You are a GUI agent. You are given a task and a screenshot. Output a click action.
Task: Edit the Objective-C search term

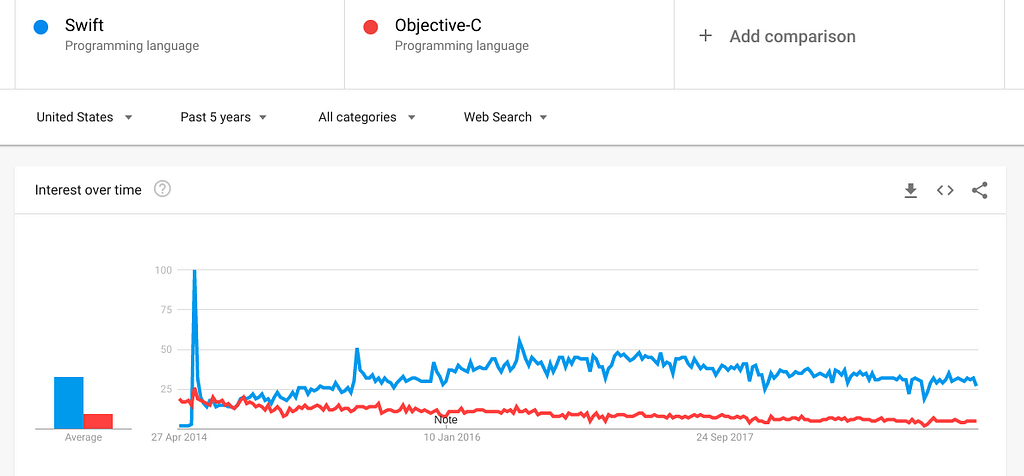[509, 36]
